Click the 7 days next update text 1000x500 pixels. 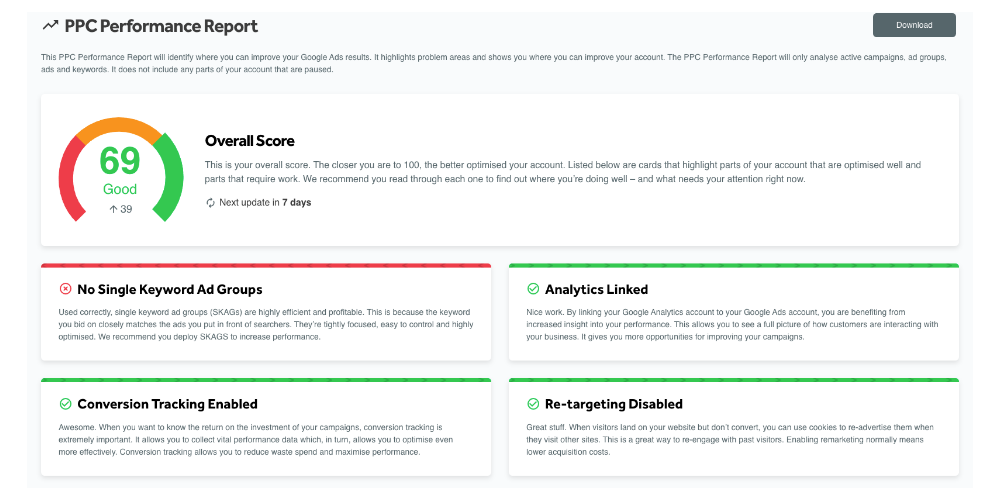point(297,203)
